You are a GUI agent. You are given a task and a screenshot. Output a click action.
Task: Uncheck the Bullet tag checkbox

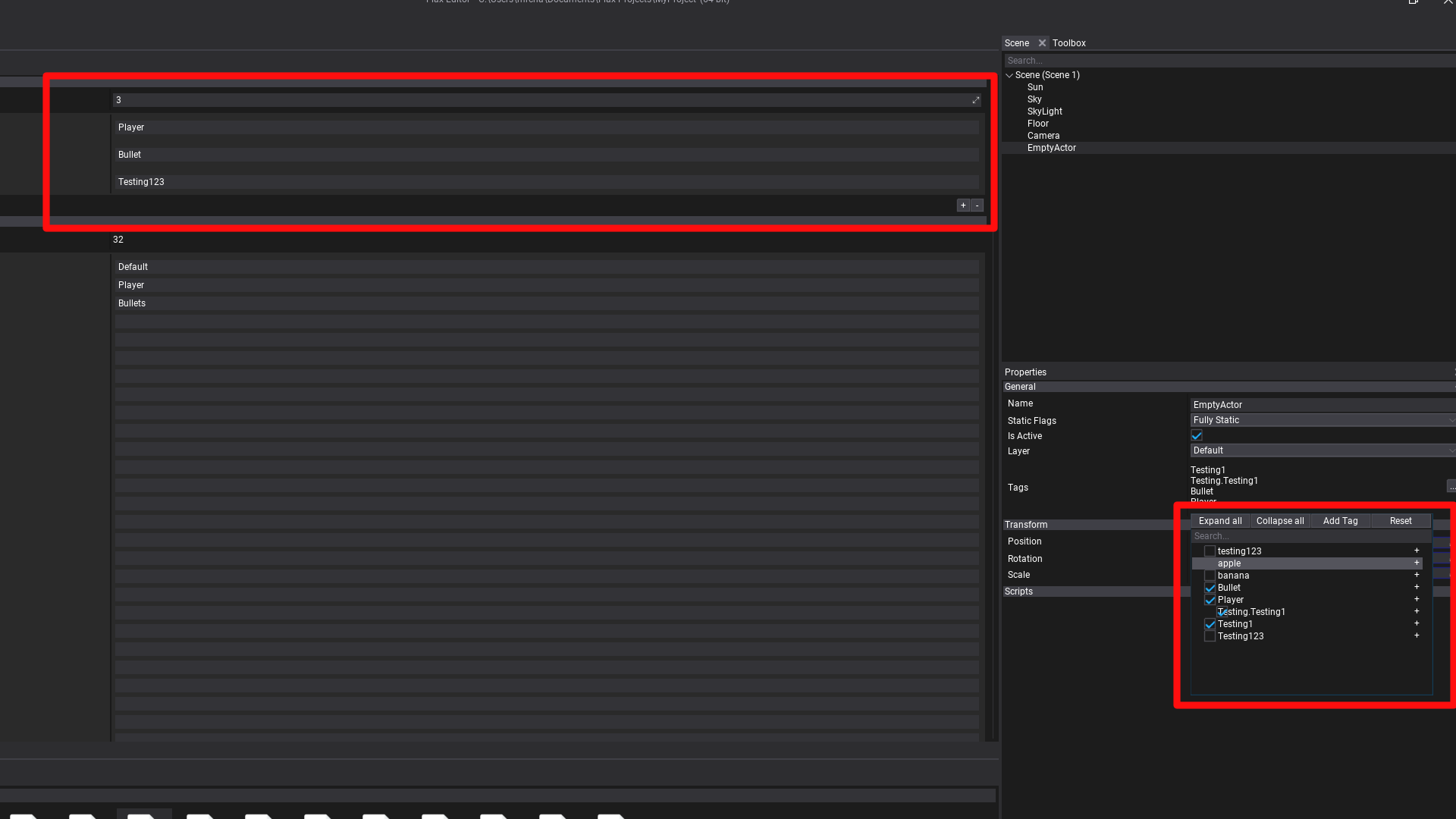tap(1210, 587)
